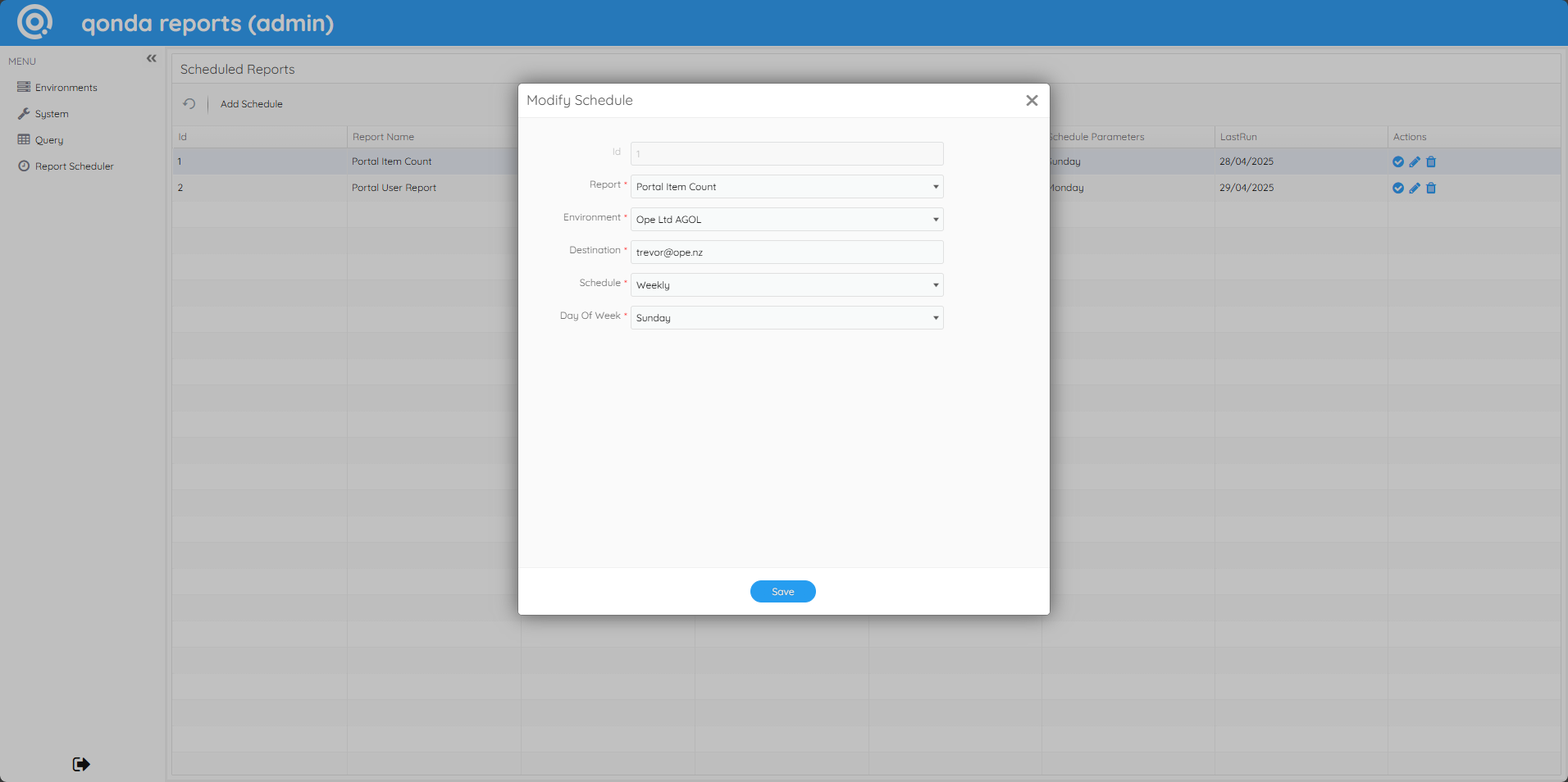Open Environments in the sidebar menu
The image size is (1568, 782).
pos(66,88)
